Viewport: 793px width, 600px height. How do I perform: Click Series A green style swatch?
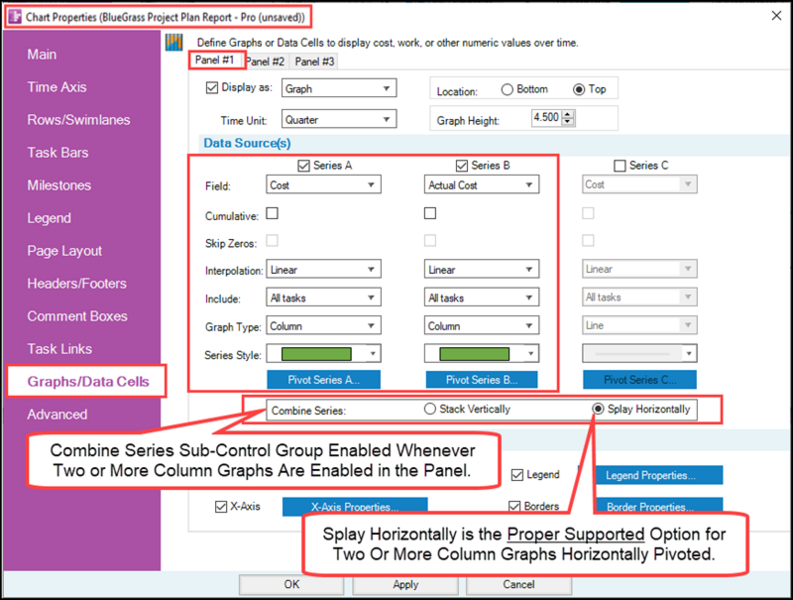317,354
